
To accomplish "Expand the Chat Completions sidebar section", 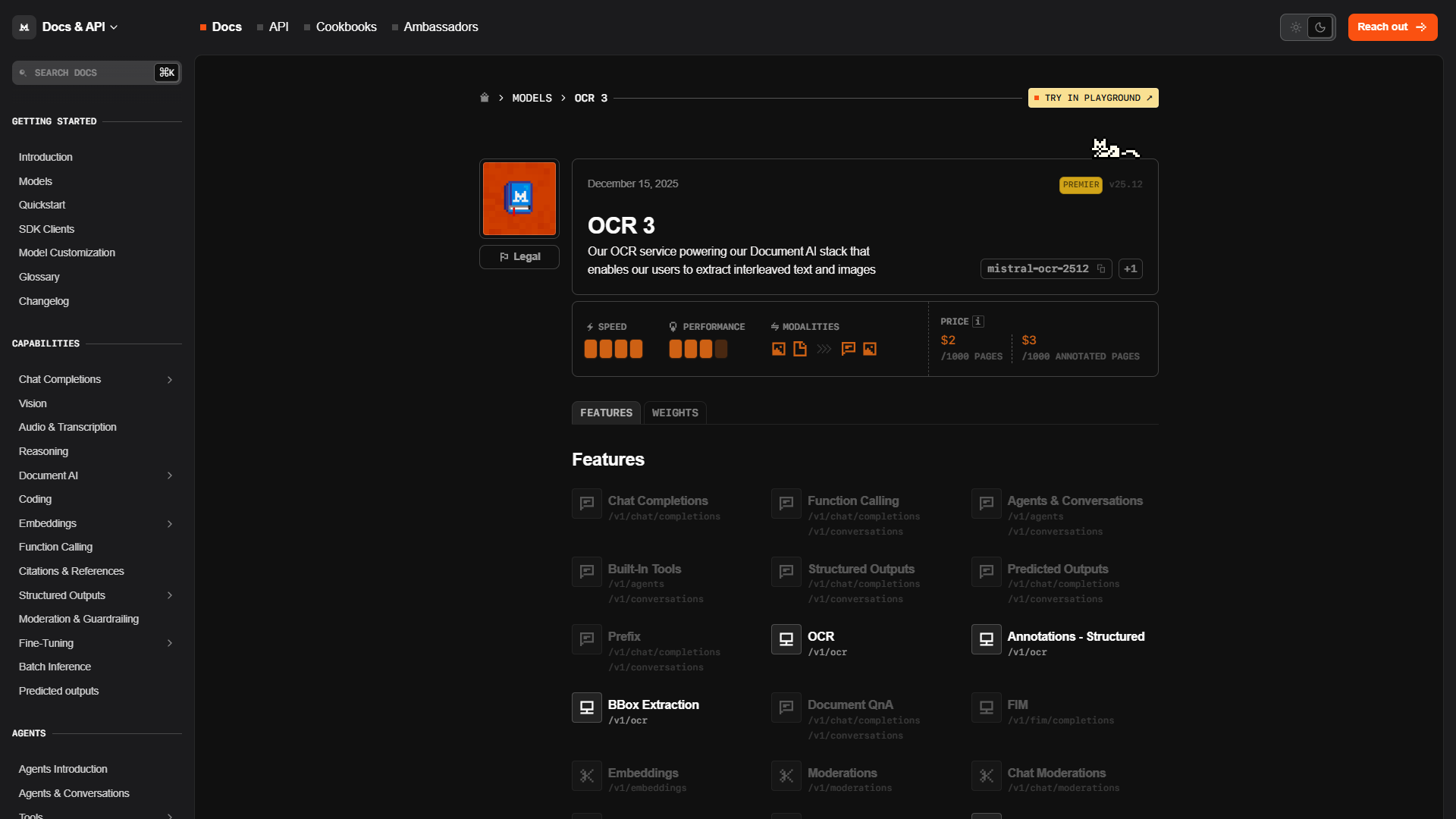I will pyautogui.click(x=170, y=380).
